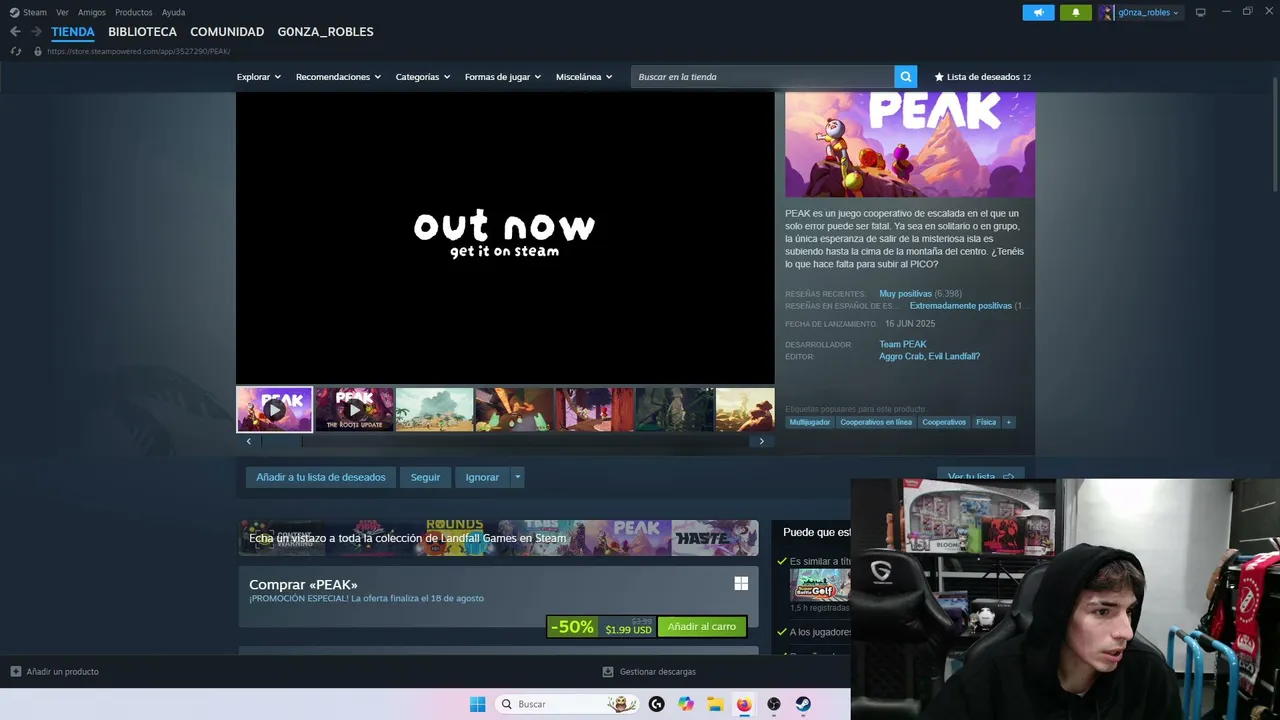
Task: Open the Ver menu
Action: 62,12
